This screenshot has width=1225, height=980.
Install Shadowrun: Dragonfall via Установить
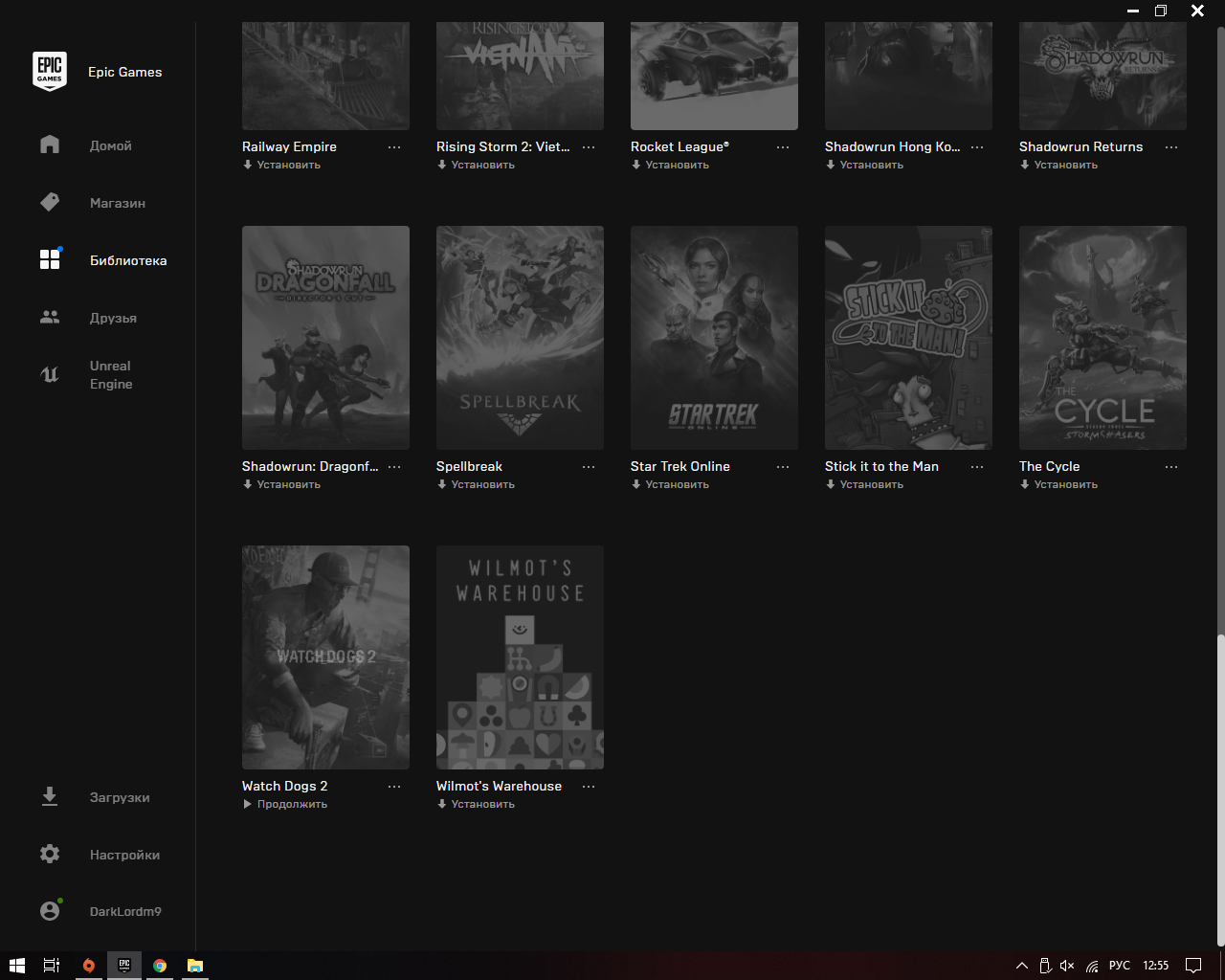[x=281, y=484]
